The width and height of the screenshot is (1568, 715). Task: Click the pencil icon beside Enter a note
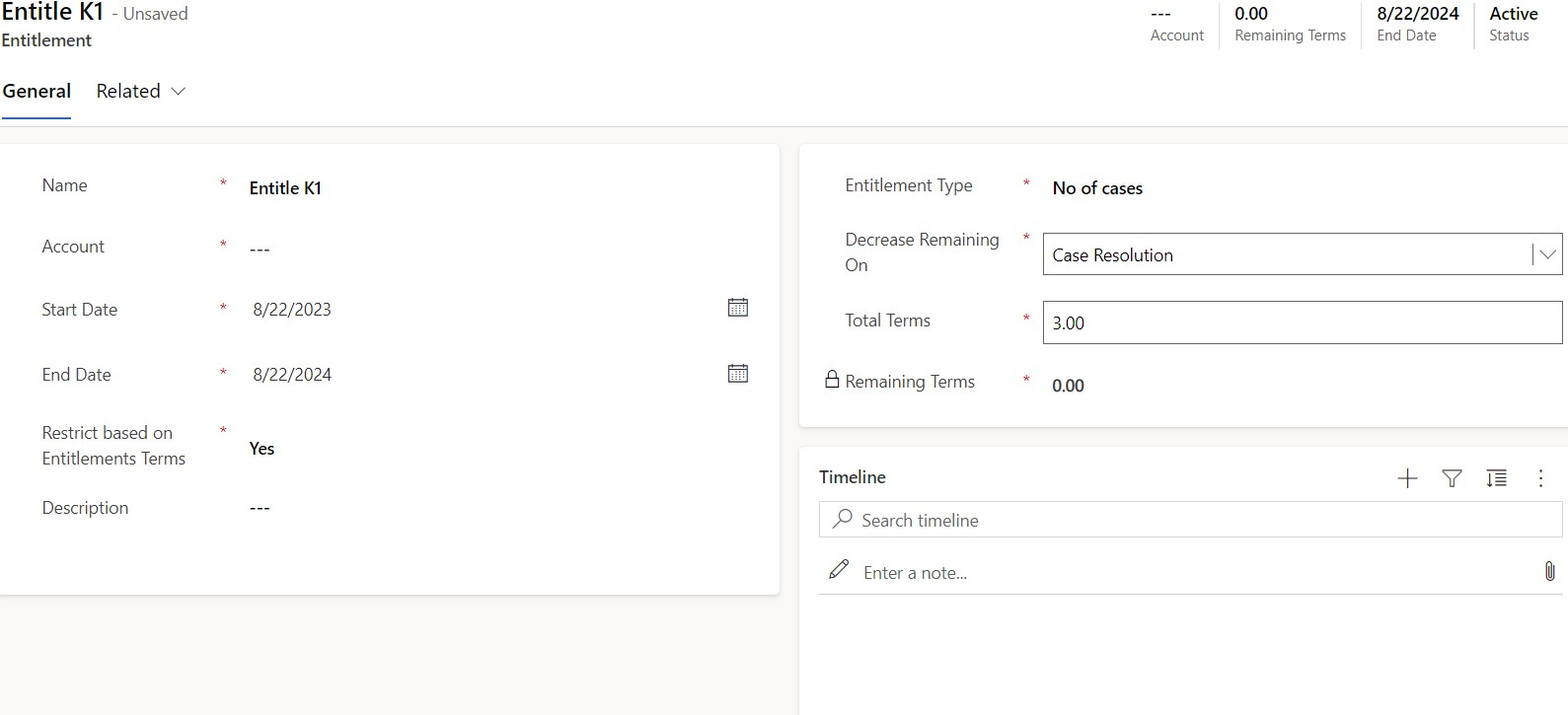[839, 570]
